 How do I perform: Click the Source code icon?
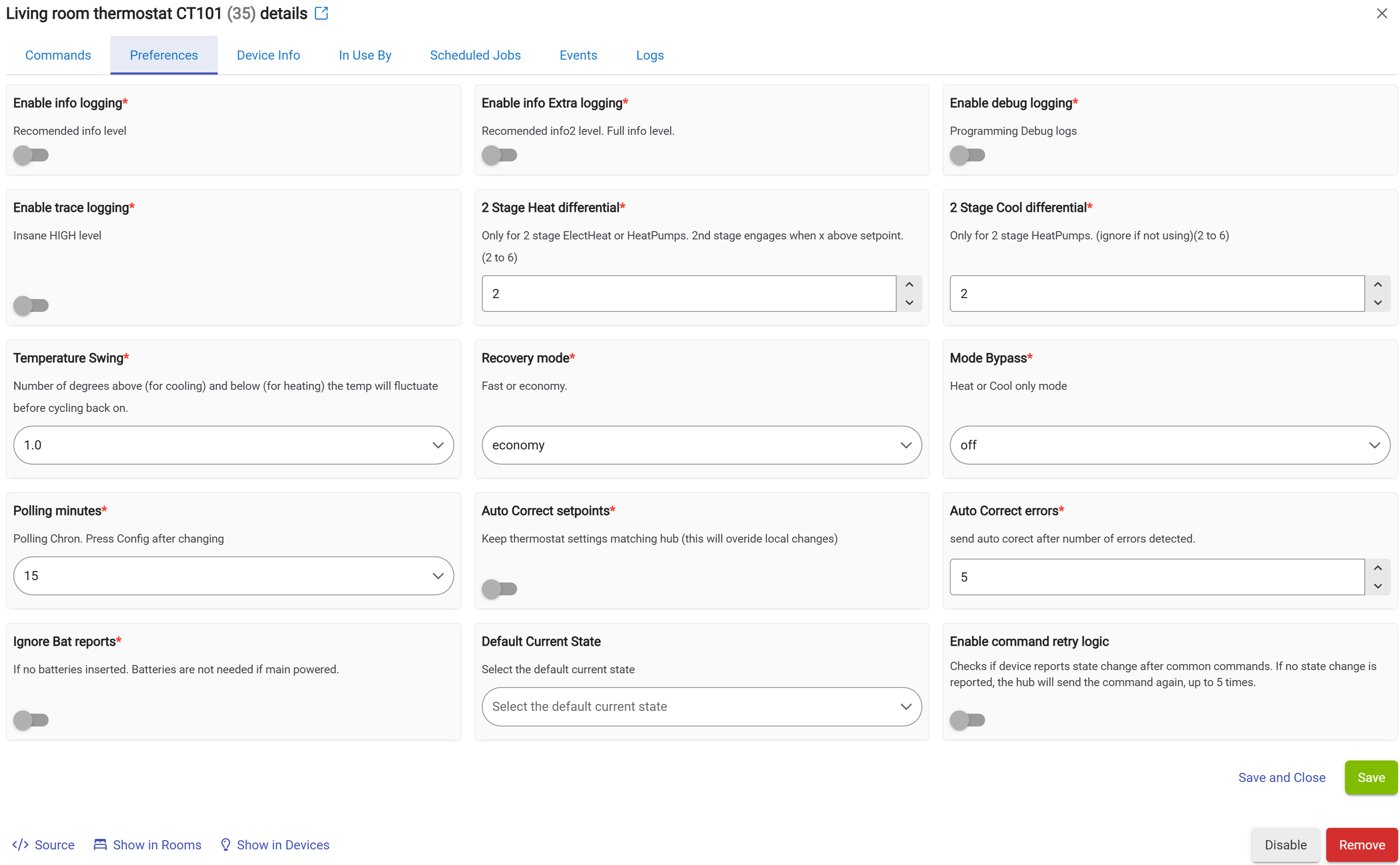[21, 844]
